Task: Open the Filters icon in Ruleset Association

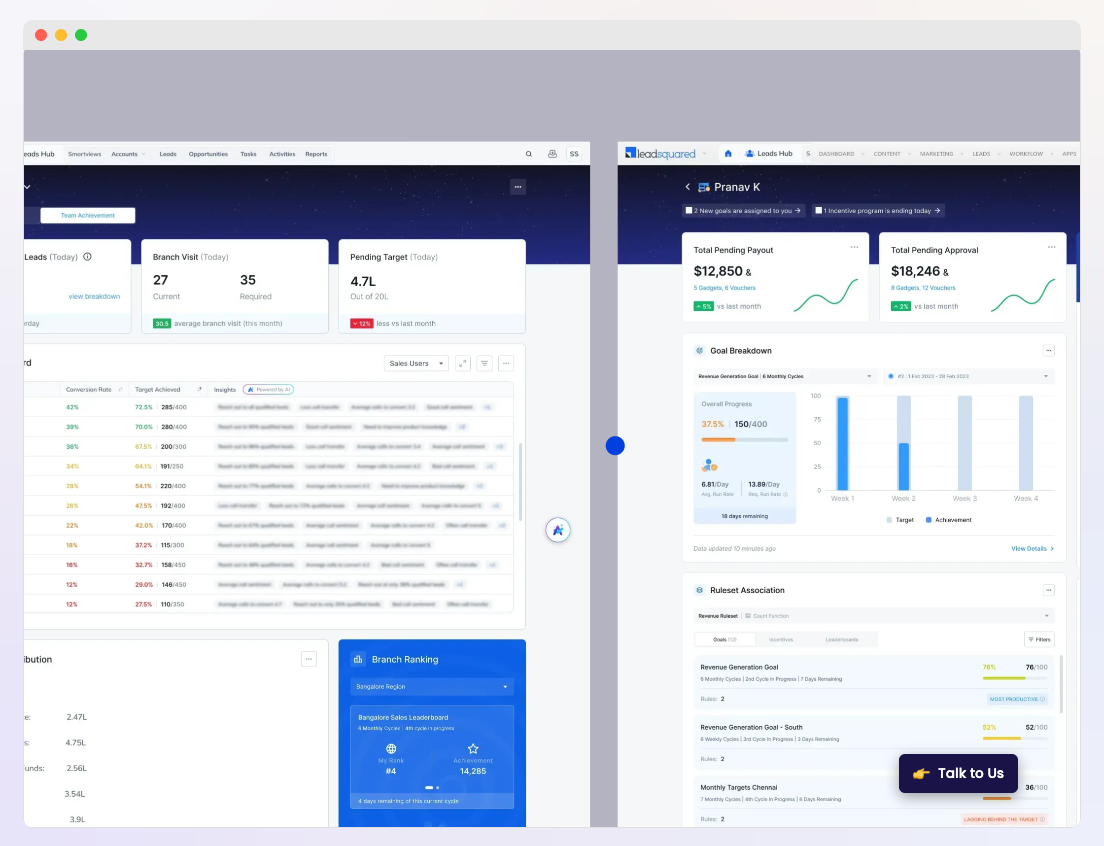Action: [x=1039, y=639]
